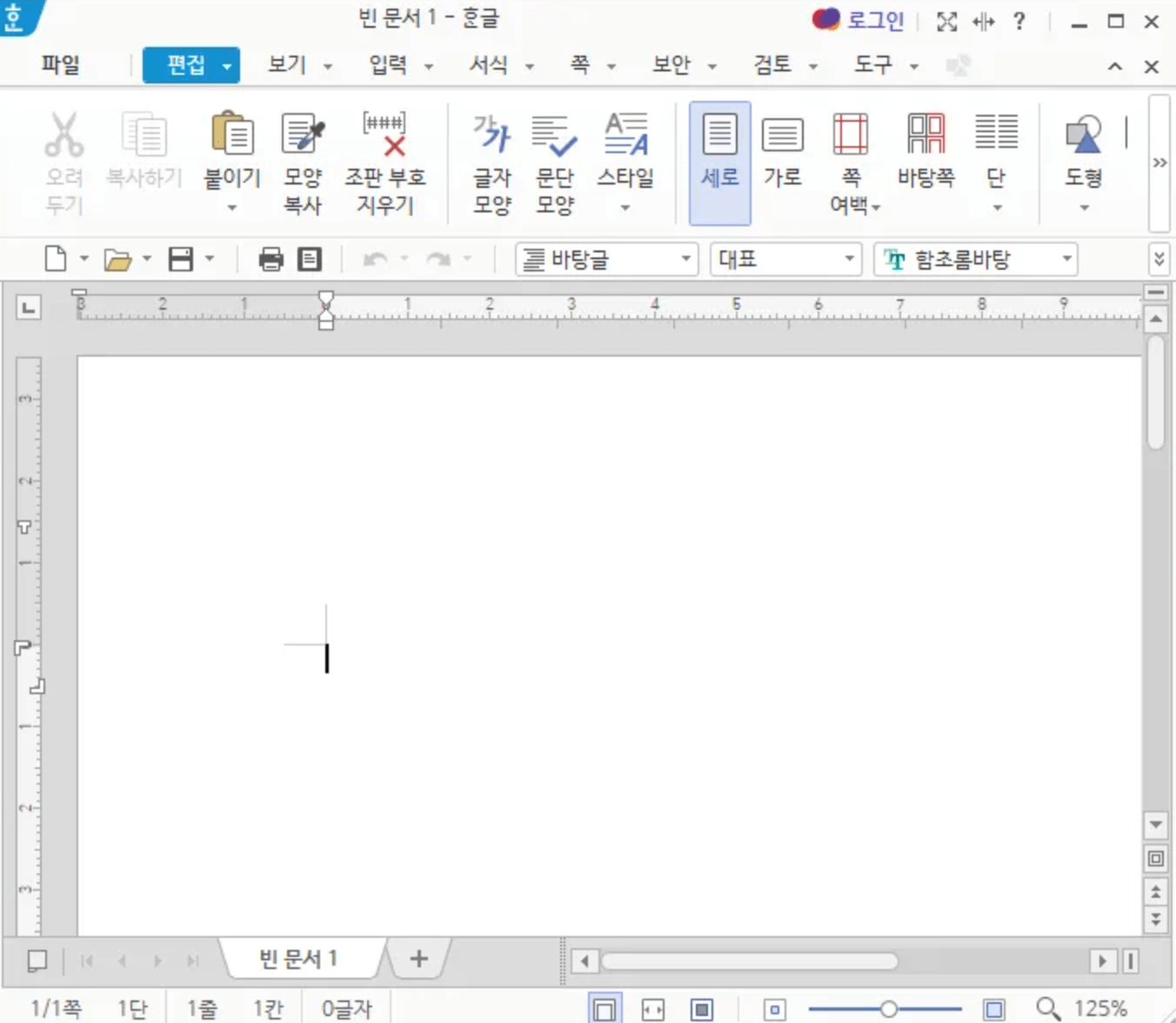Click the 쪽 여백 (page margin) icon

tap(851, 134)
